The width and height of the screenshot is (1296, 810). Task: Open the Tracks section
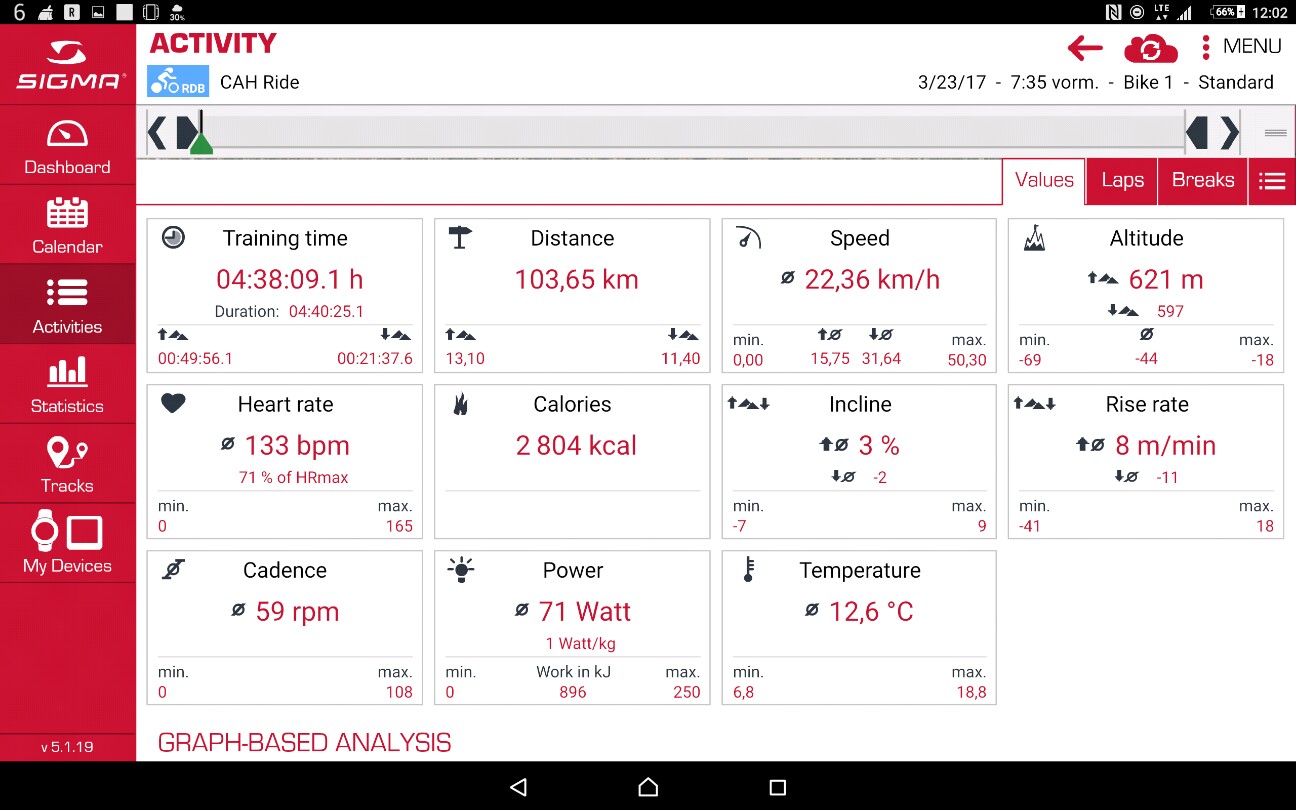tap(67, 464)
